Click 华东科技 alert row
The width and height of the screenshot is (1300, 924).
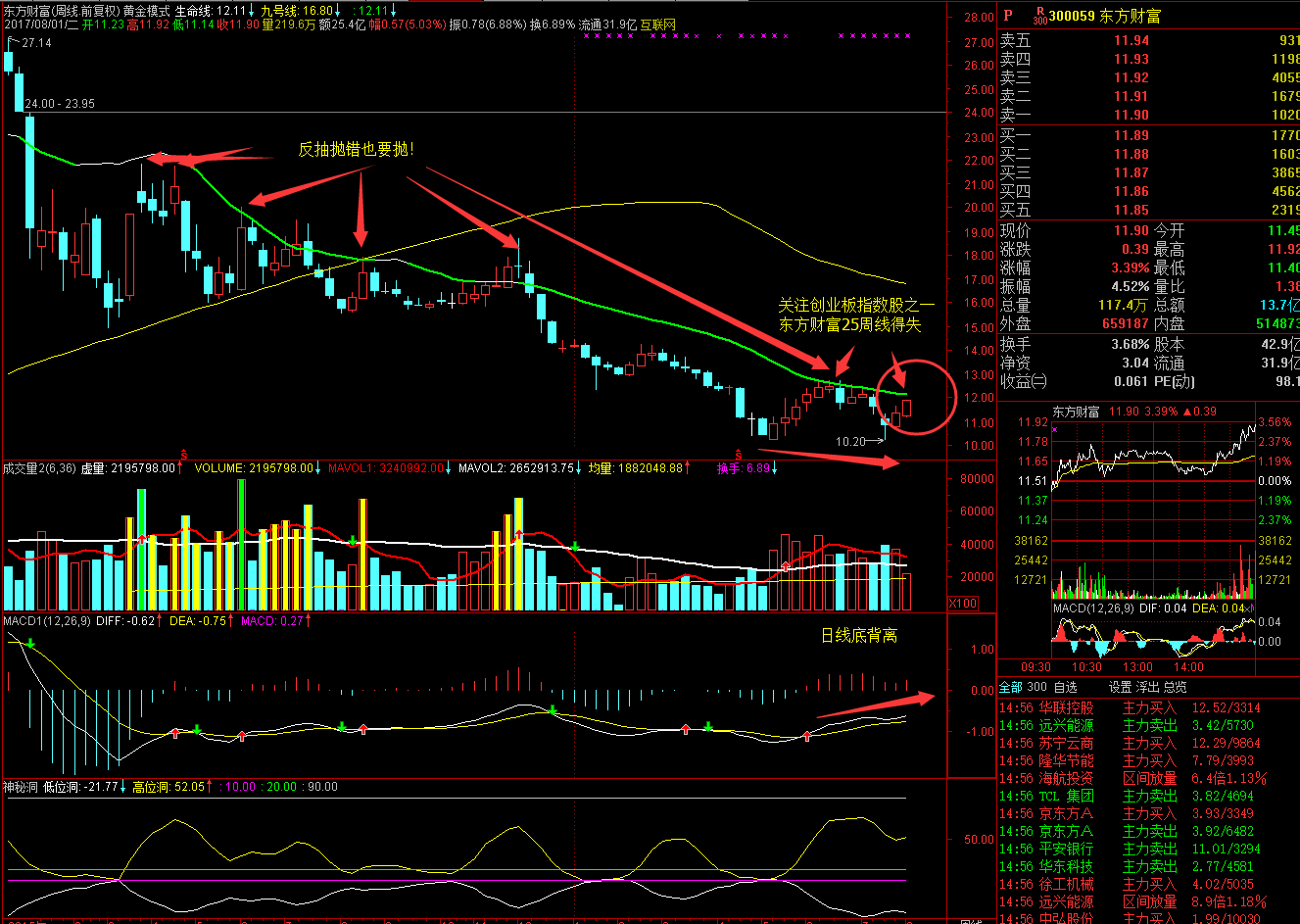point(1149,866)
